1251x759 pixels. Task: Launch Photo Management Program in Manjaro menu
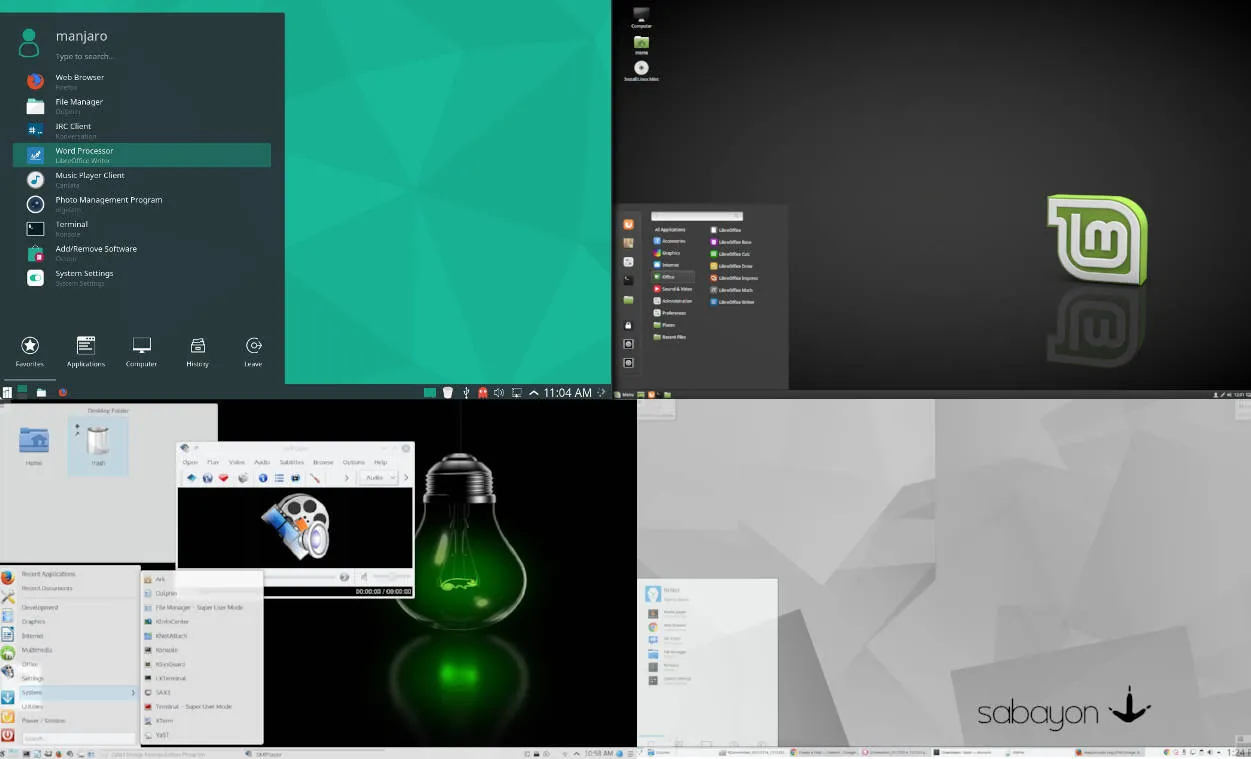(141, 204)
